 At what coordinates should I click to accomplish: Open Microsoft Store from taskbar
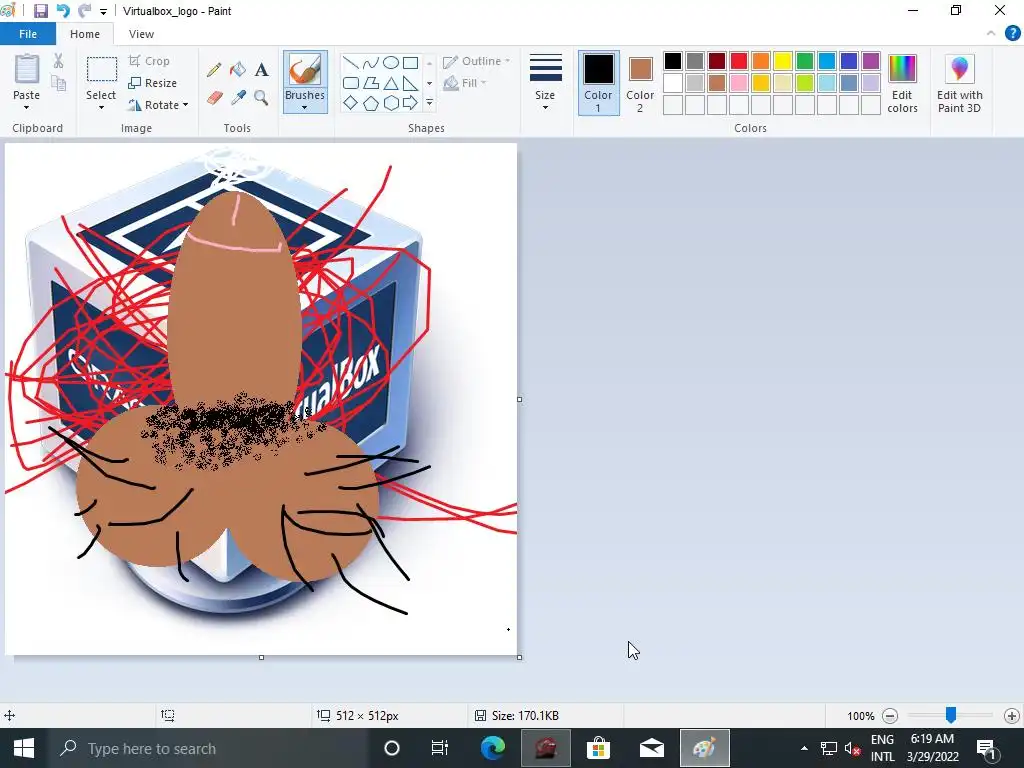click(x=598, y=748)
